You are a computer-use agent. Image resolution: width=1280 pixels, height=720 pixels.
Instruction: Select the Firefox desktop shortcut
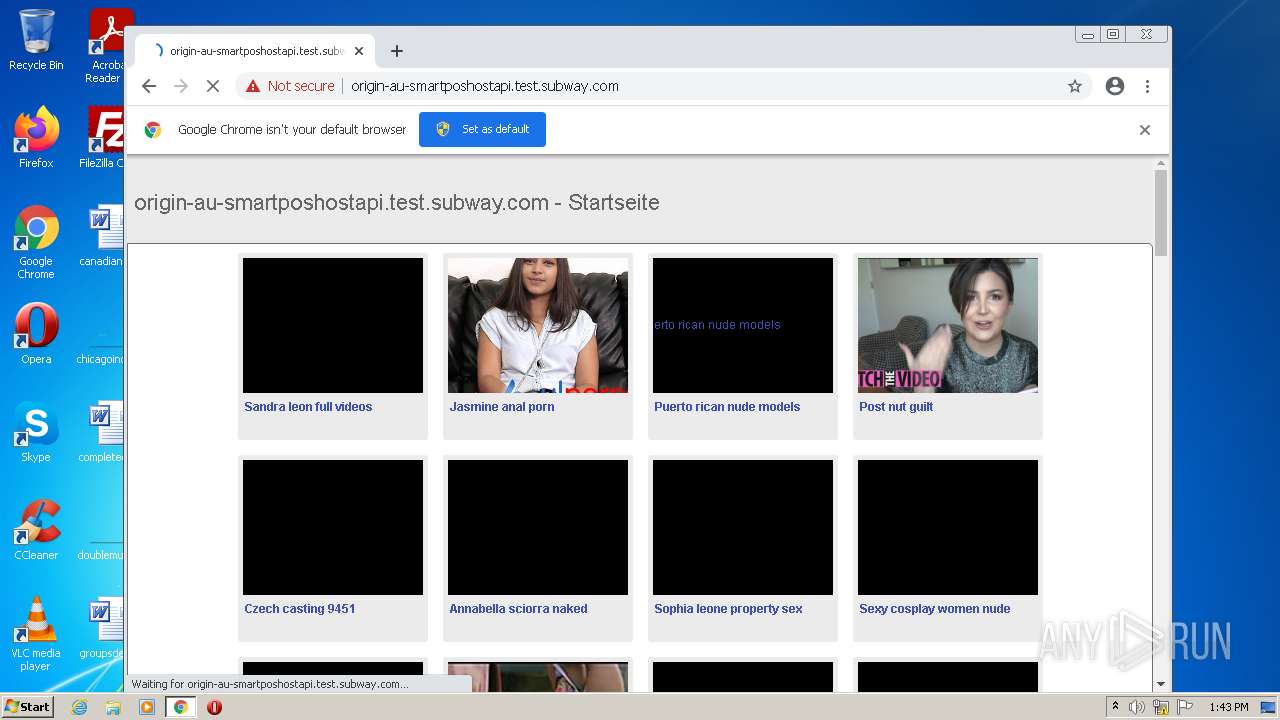pos(36,138)
